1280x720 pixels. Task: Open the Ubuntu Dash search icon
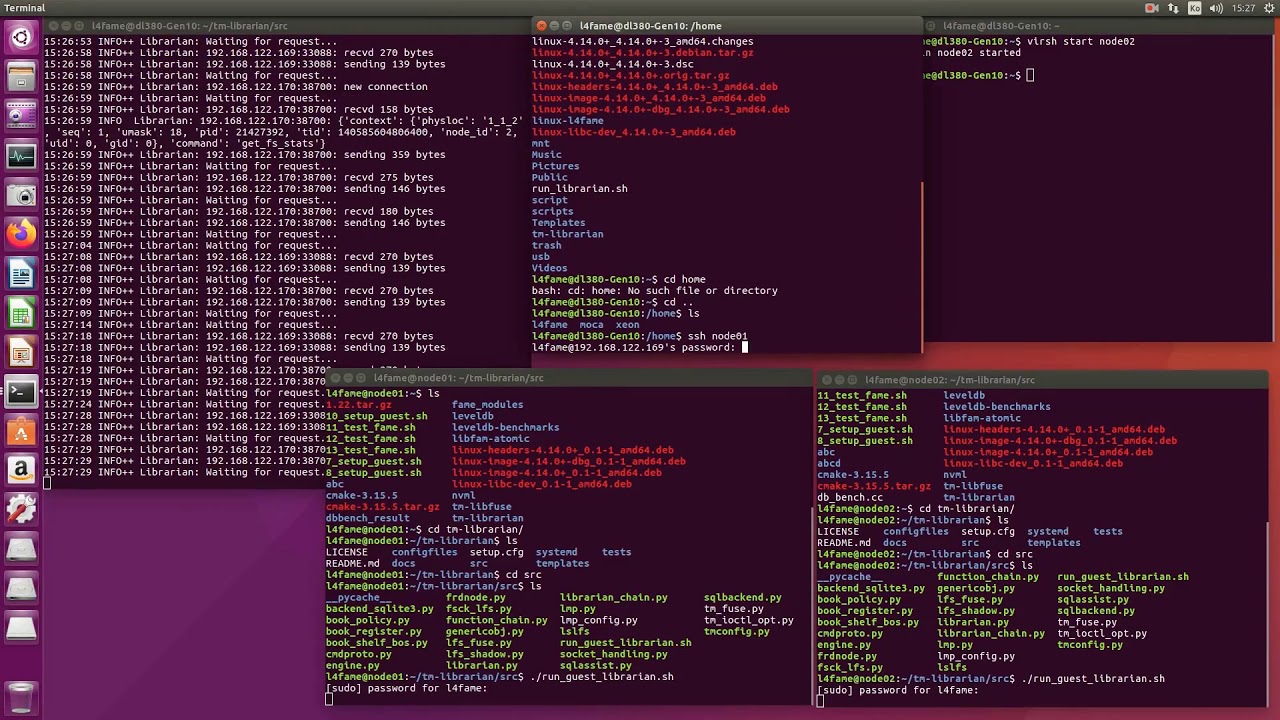click(21, 38)
